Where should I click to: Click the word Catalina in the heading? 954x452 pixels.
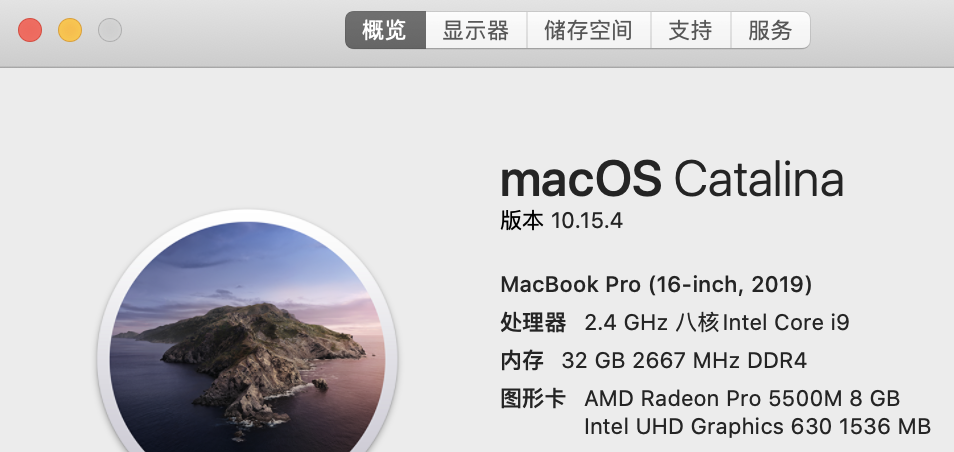[758, 180]
